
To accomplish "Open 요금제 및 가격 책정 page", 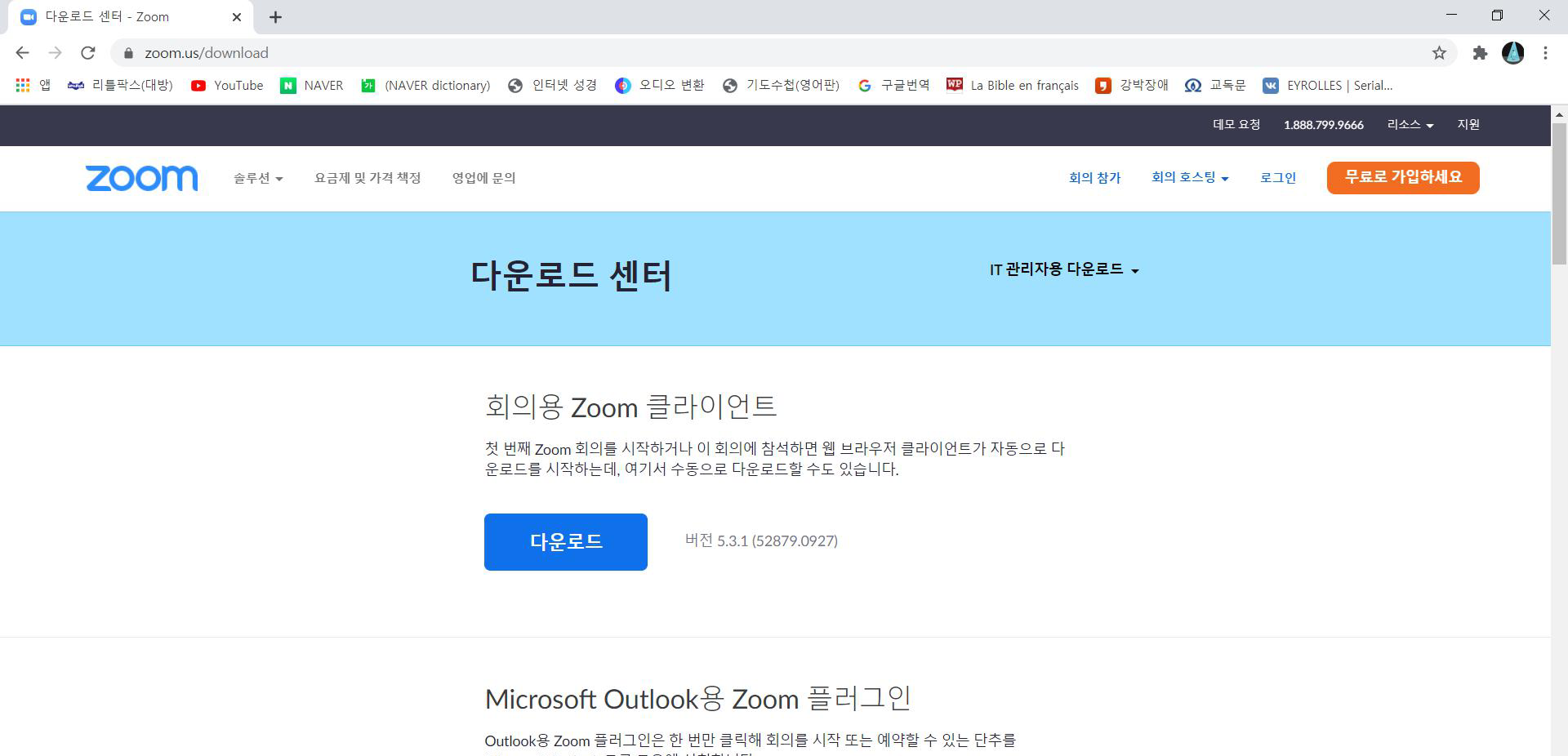I will 367,178.
